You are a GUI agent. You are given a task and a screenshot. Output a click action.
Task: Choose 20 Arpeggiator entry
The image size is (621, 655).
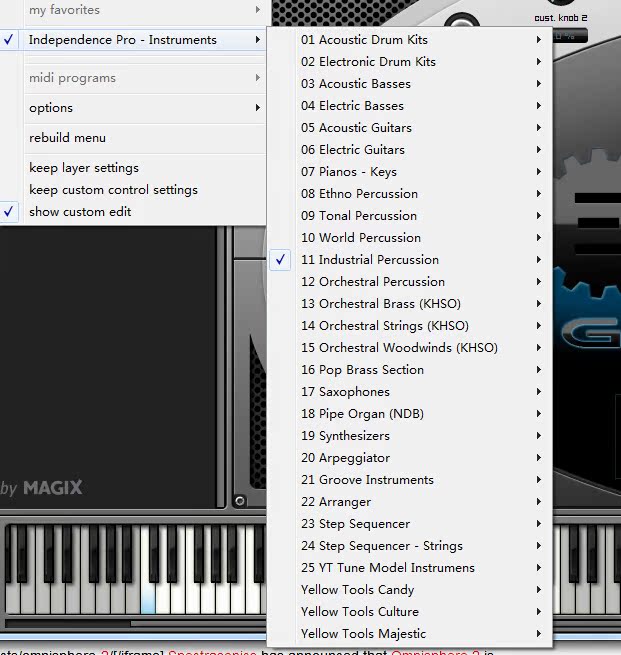pos(410,458)
